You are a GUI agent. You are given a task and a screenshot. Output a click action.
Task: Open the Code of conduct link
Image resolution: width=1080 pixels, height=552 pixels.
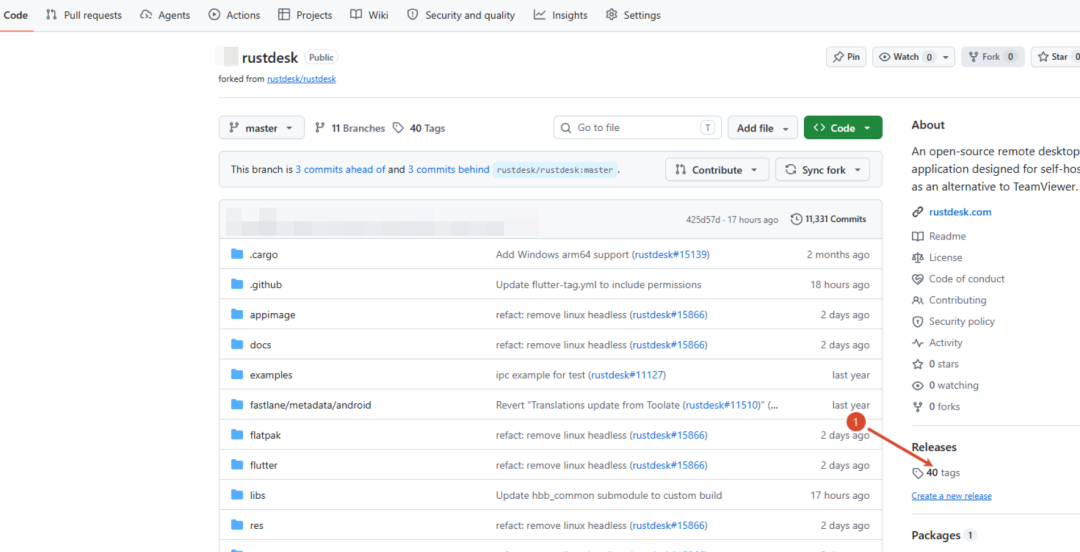point(966,279)
